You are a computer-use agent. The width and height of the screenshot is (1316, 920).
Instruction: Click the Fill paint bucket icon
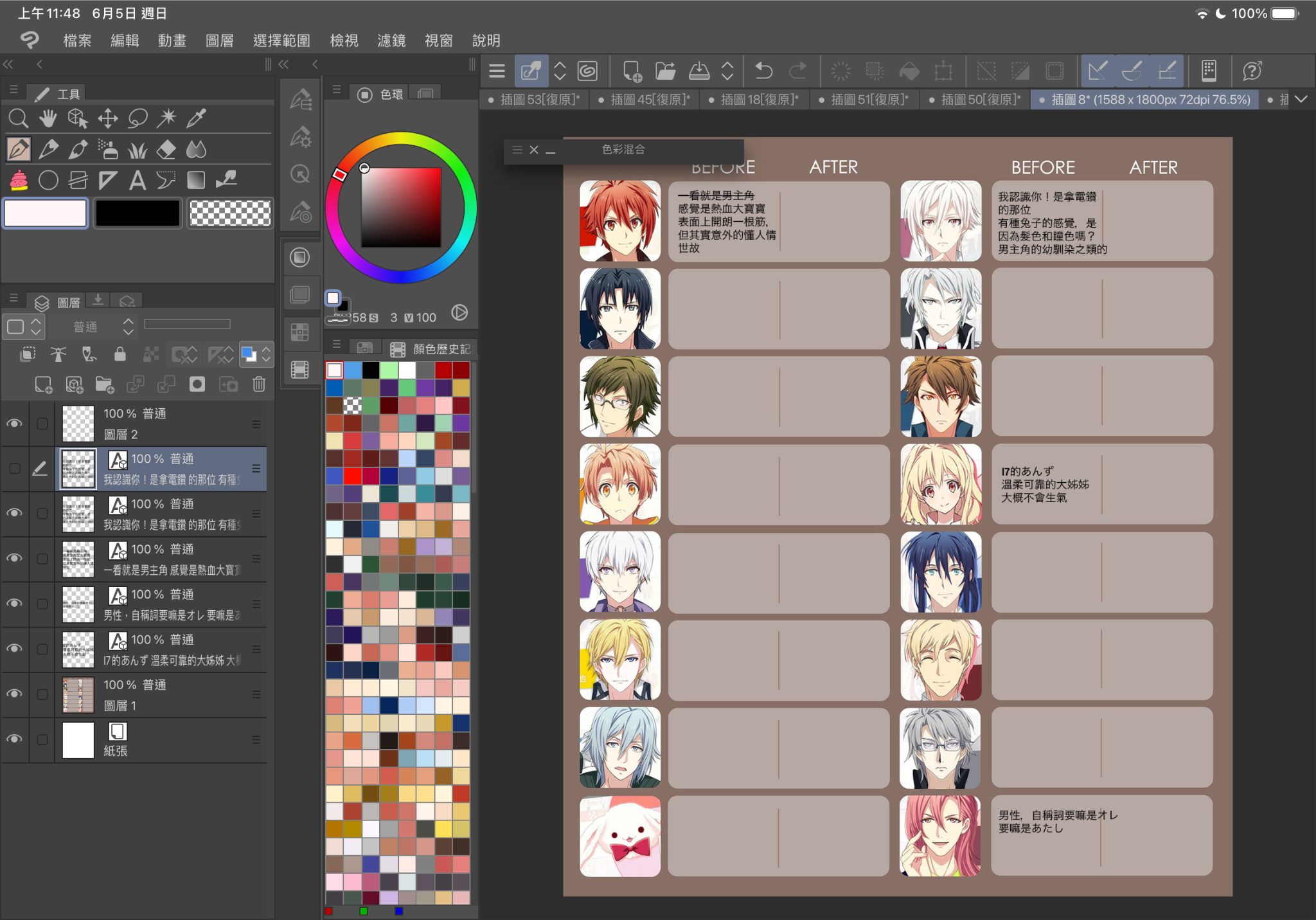tap(909, 71)
